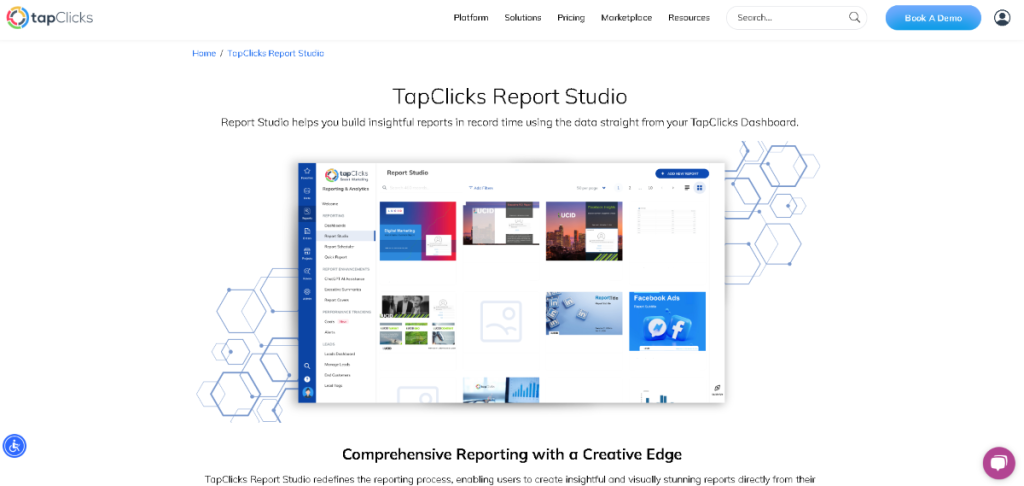Click the tapClicks logo in the header
1024x486 pixels.
(51, 18)
